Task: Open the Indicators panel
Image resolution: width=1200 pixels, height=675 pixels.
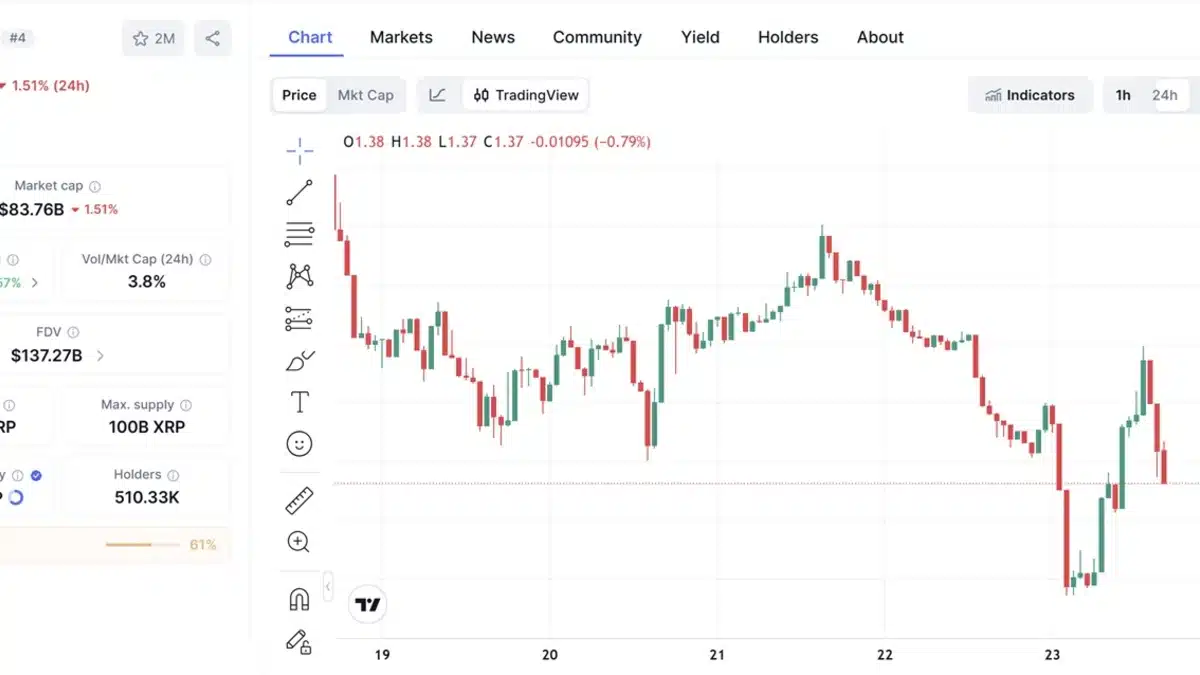Action: (x=1030, y=95)
